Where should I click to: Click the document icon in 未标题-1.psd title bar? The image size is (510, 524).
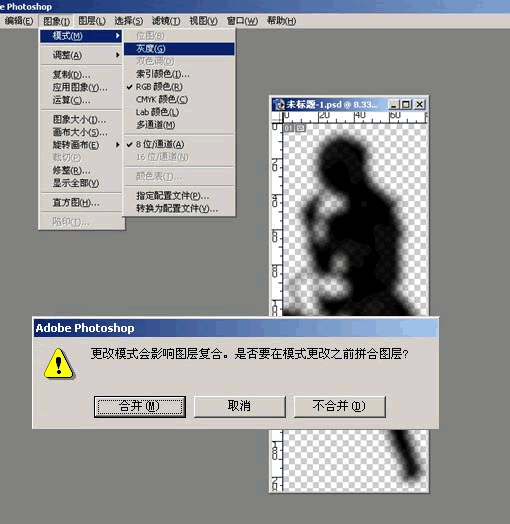point(279,105)
